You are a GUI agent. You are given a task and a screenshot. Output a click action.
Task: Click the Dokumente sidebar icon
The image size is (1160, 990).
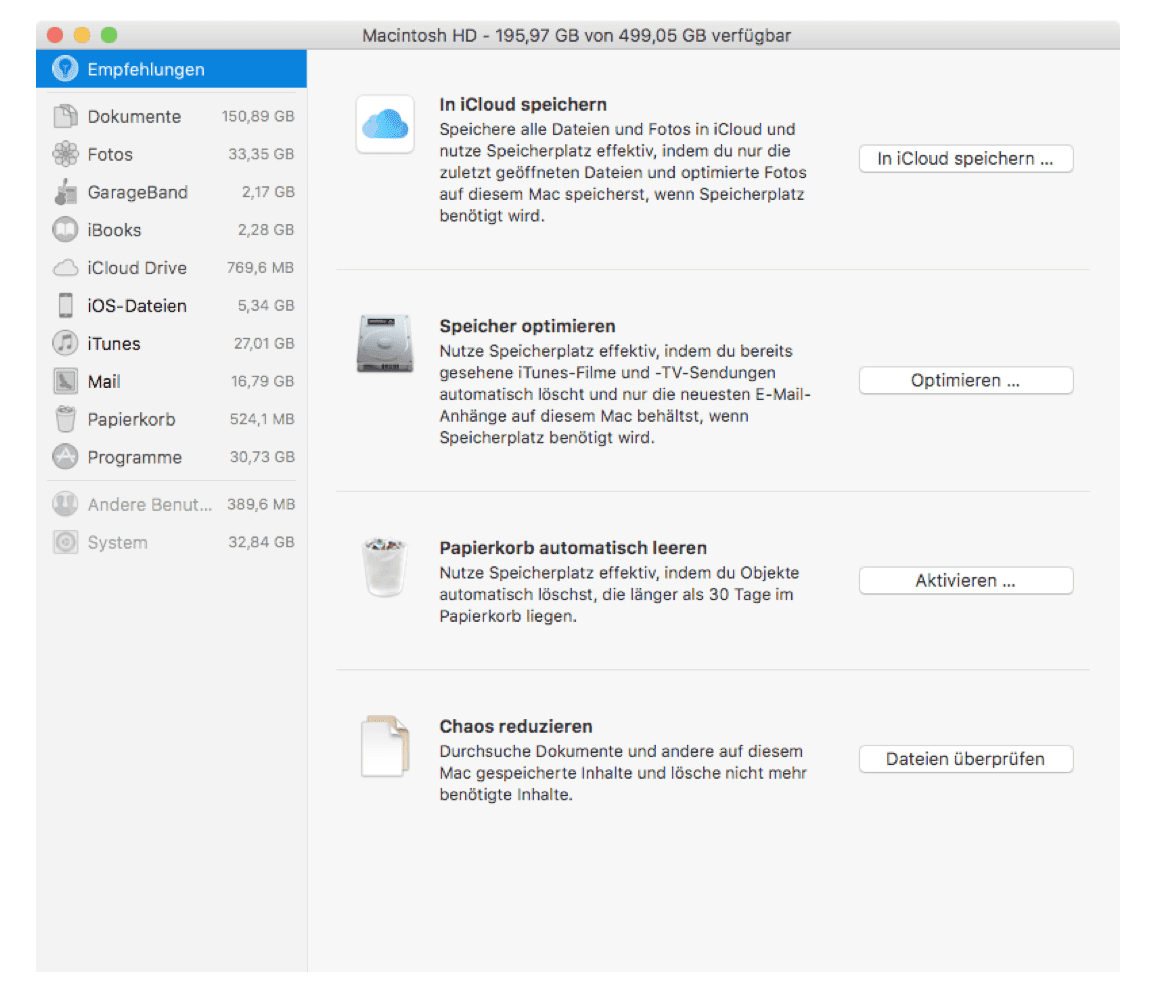pos(65,116)
